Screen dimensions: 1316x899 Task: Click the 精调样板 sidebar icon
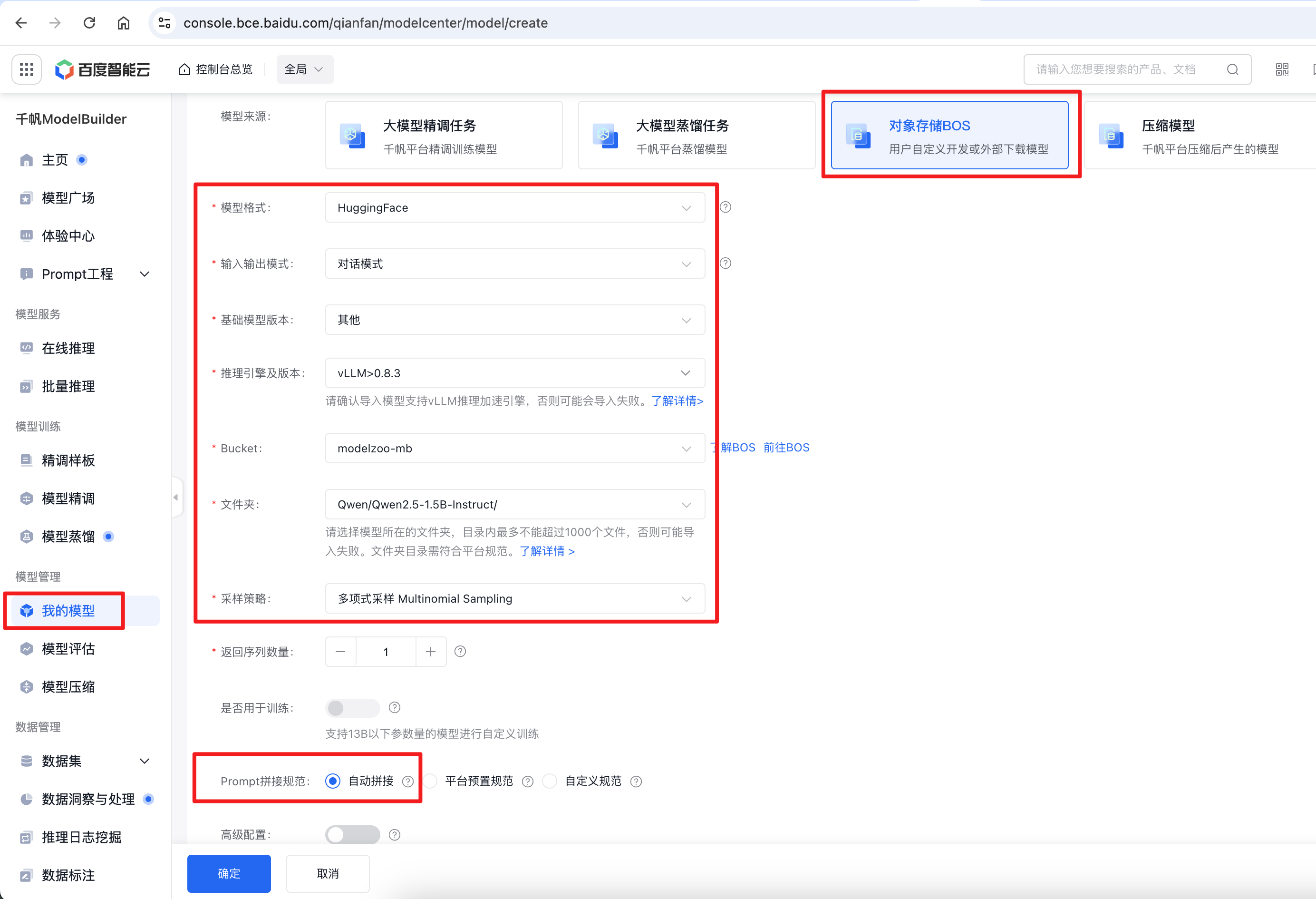[26, 460]
